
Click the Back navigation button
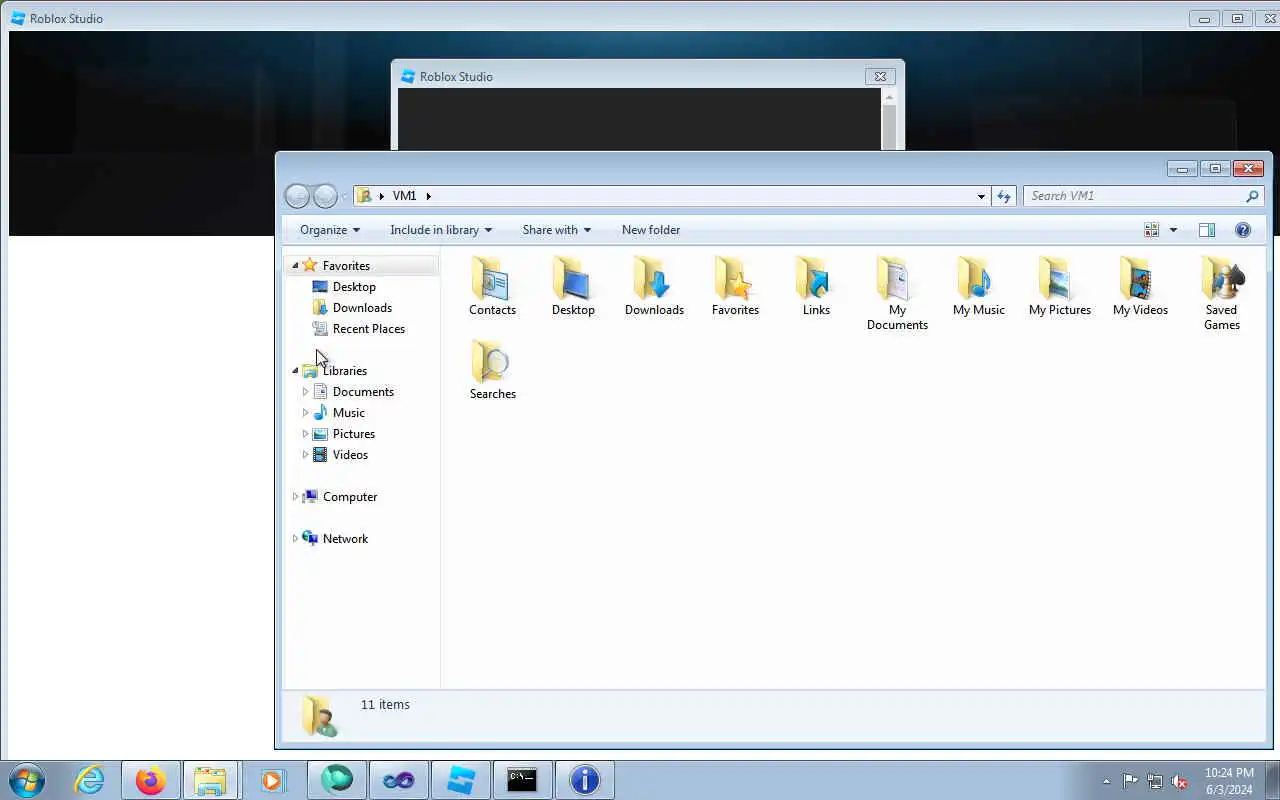coord(297,196)
